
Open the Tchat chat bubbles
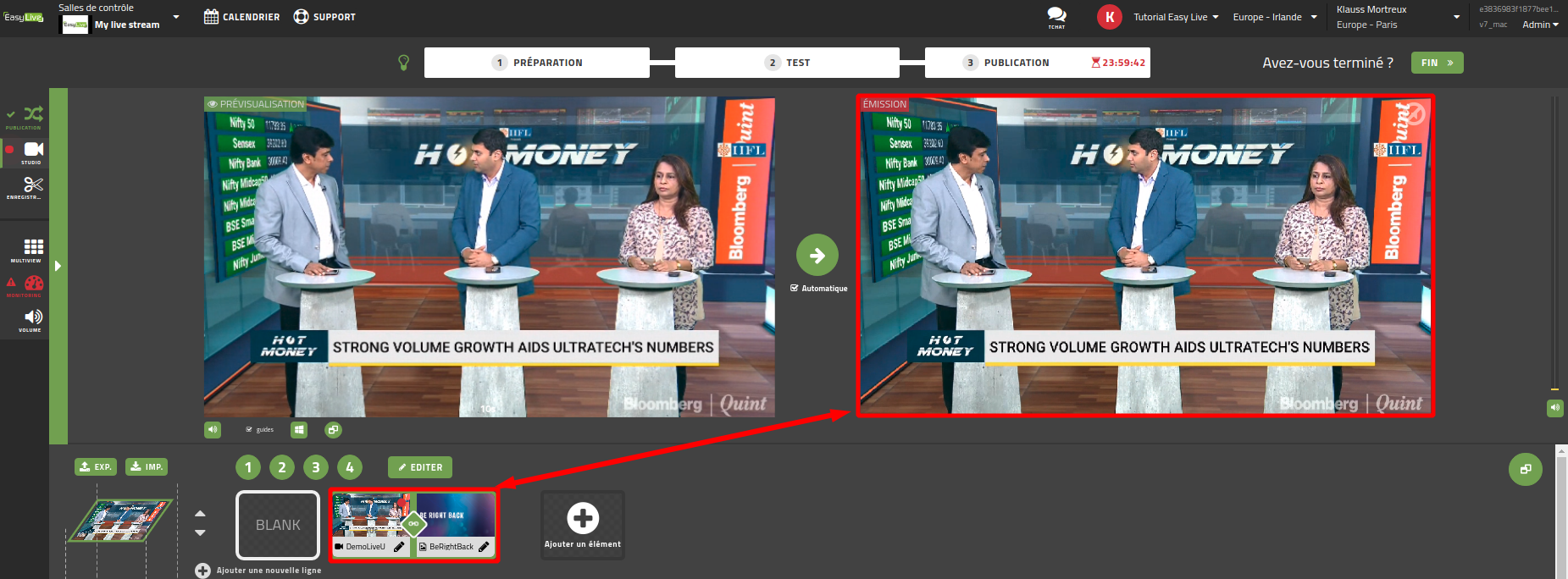[1056, 17]
